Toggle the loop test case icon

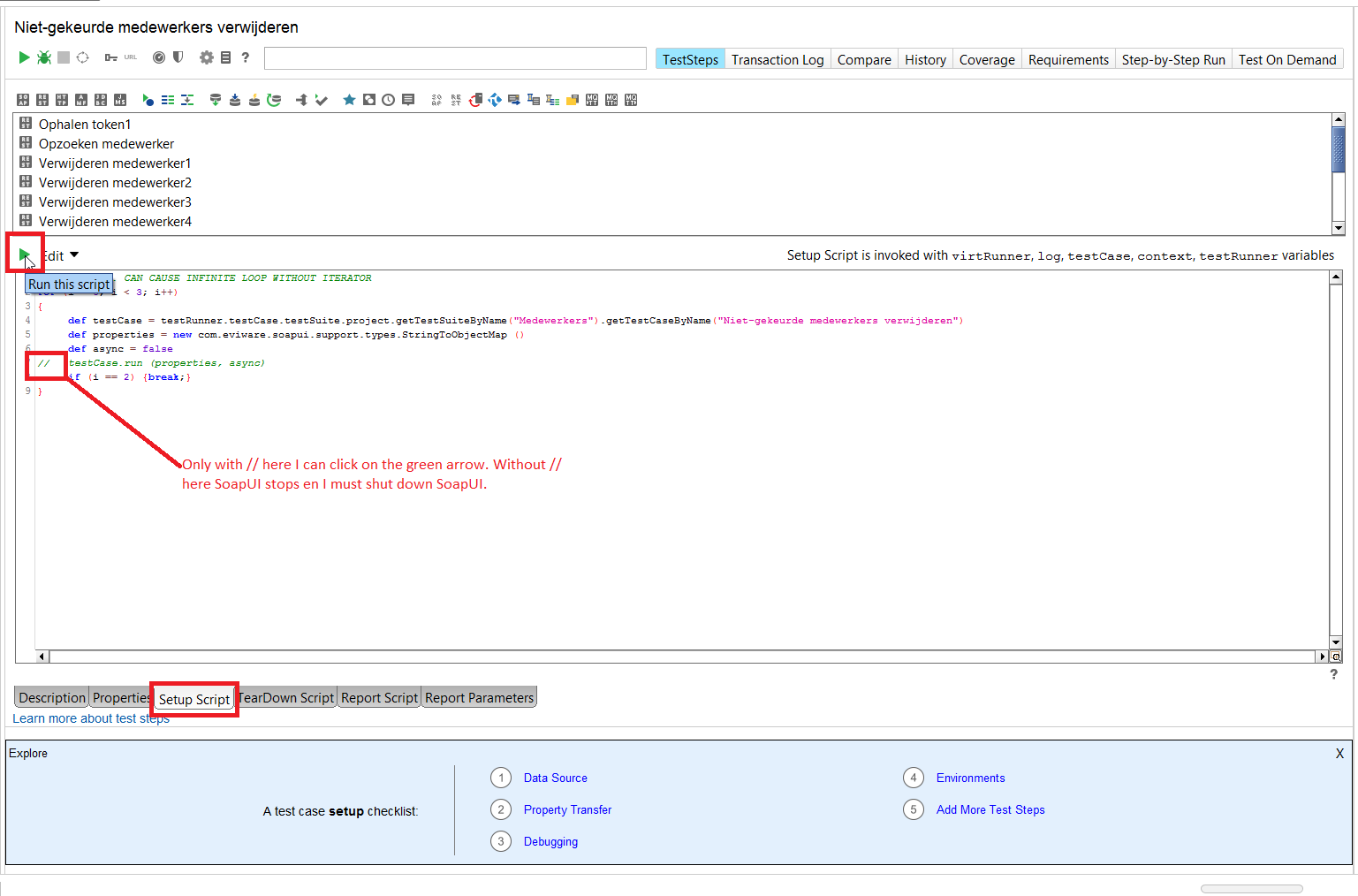click(83, 57)
